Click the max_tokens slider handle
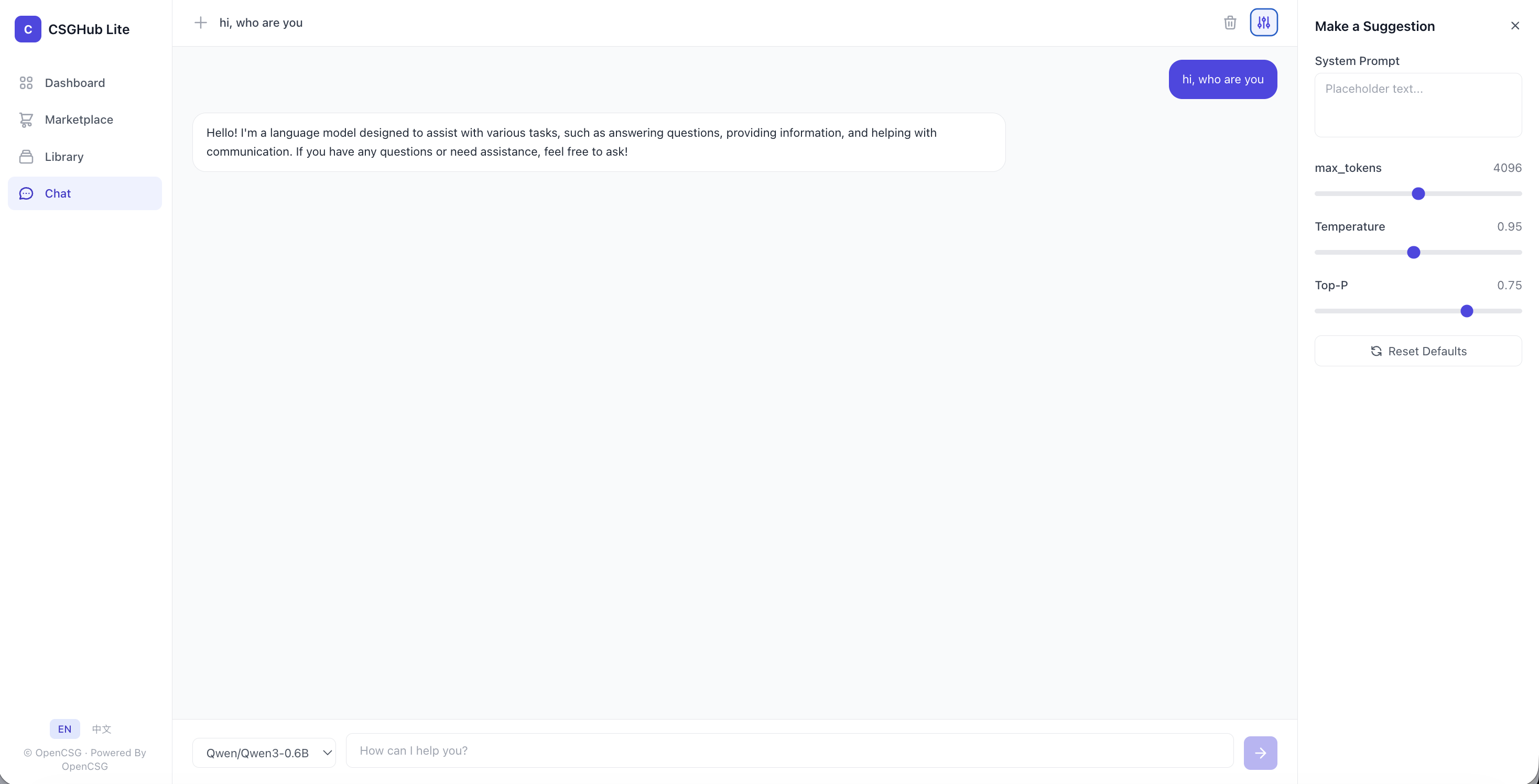 [1418, 193]
